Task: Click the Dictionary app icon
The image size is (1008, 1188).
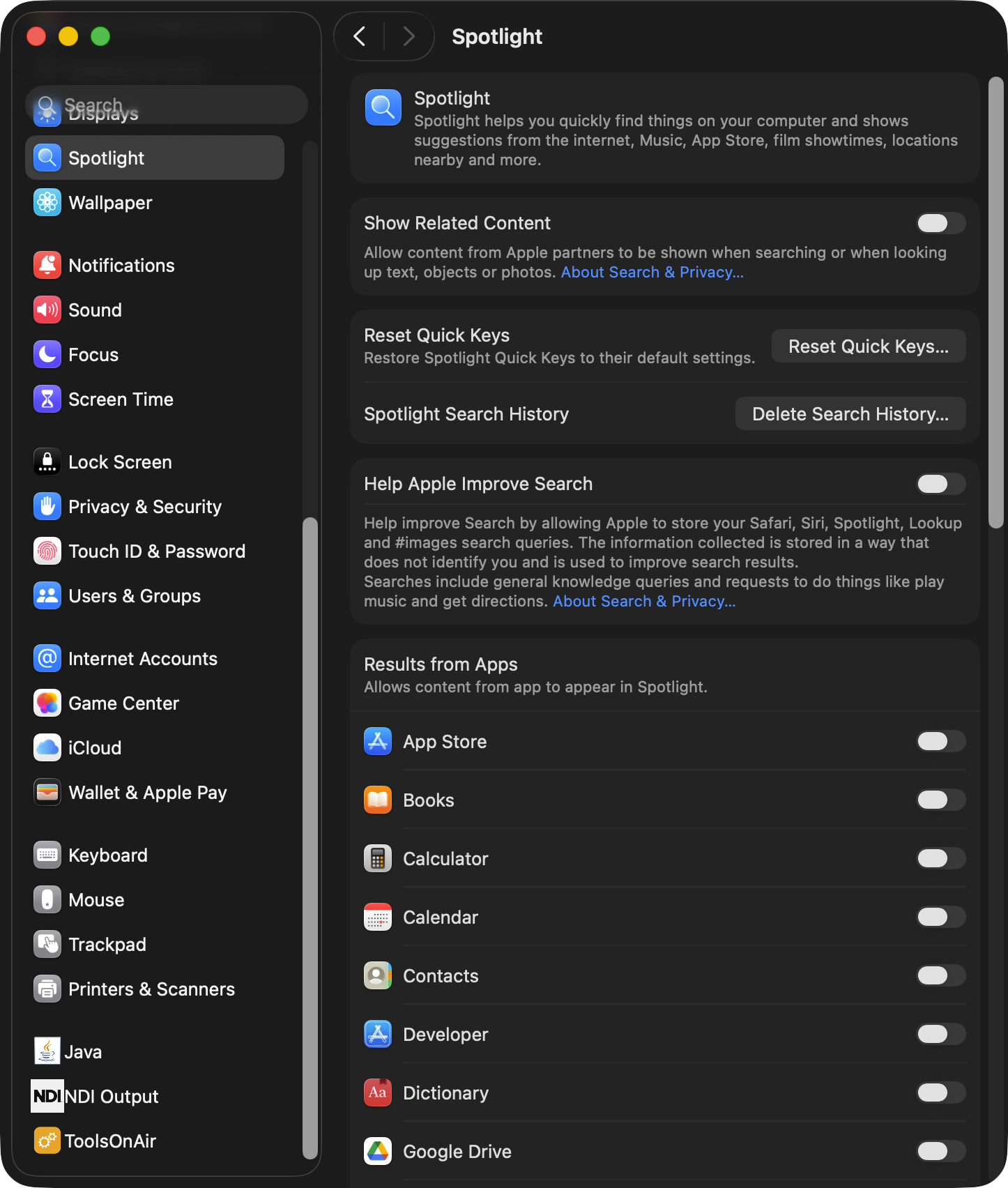Action: [378, 1092]
